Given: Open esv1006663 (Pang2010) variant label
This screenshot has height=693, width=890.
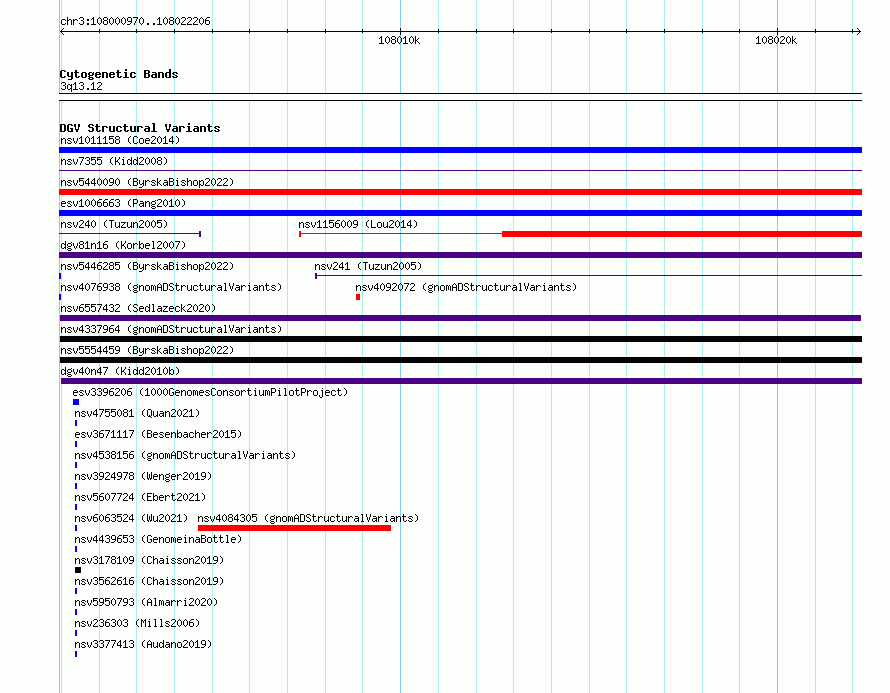Looking at the screenshot, I should coord(123,203).
